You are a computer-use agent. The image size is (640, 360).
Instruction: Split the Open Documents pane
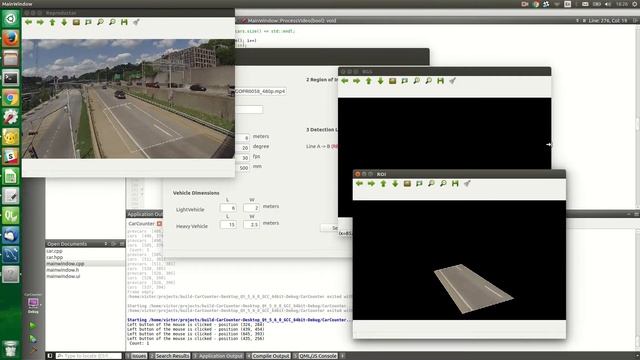click(x=114, y=244)
